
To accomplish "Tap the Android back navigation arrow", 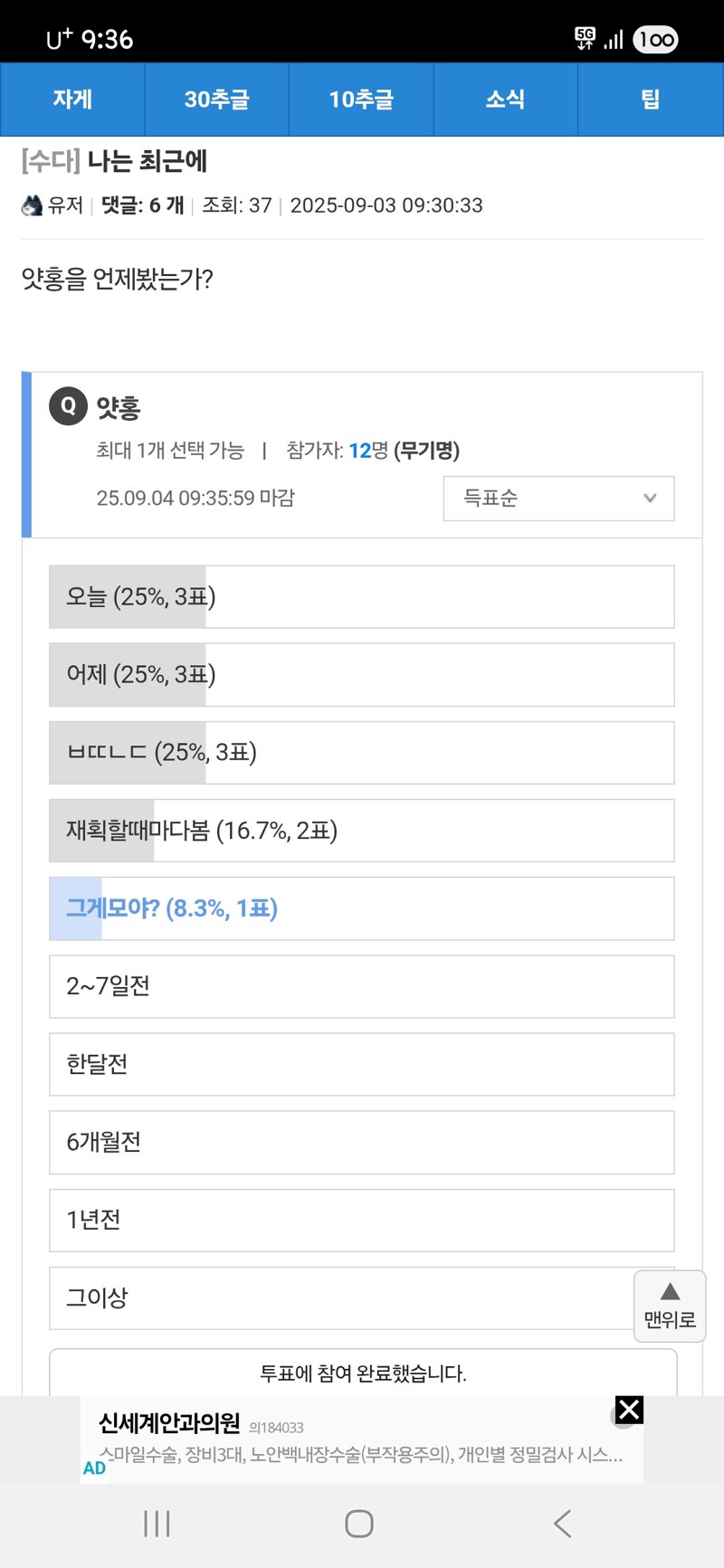I will coord(562,1524).
